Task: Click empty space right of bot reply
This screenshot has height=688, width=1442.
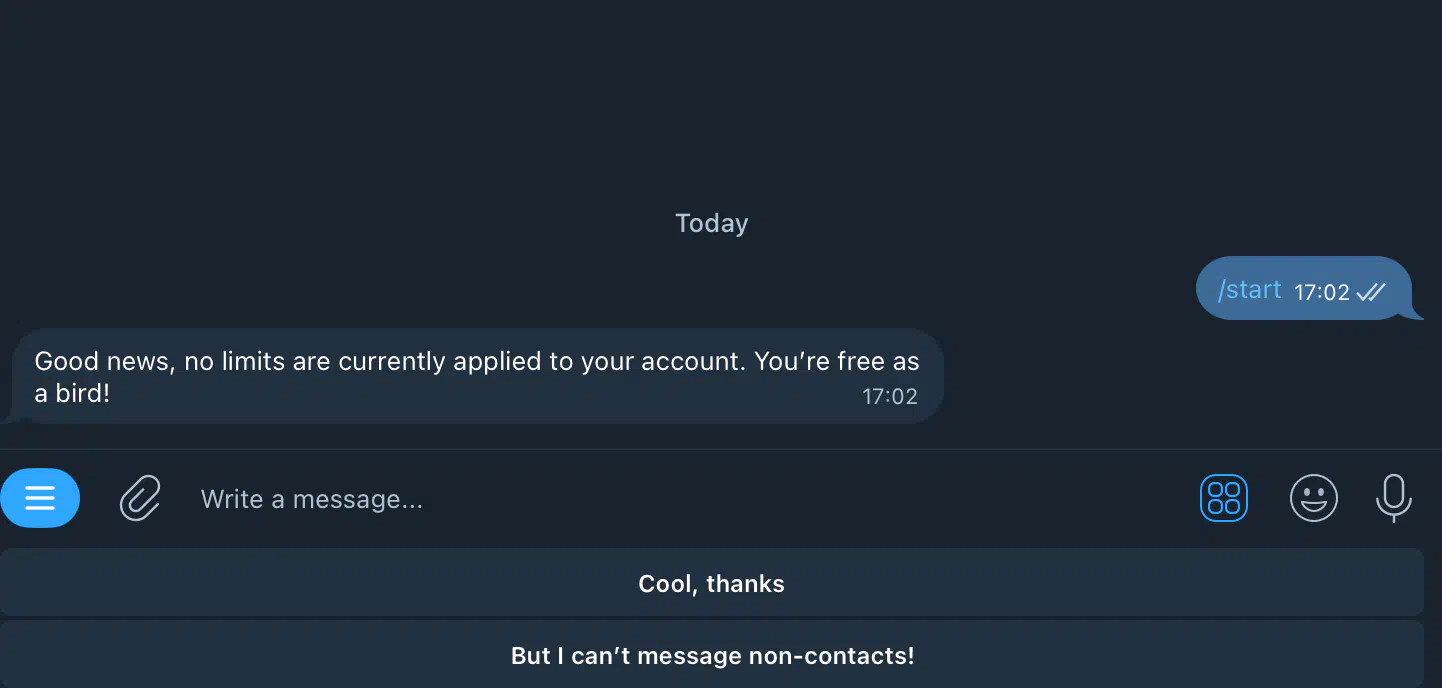Action: click(1190, 376)
